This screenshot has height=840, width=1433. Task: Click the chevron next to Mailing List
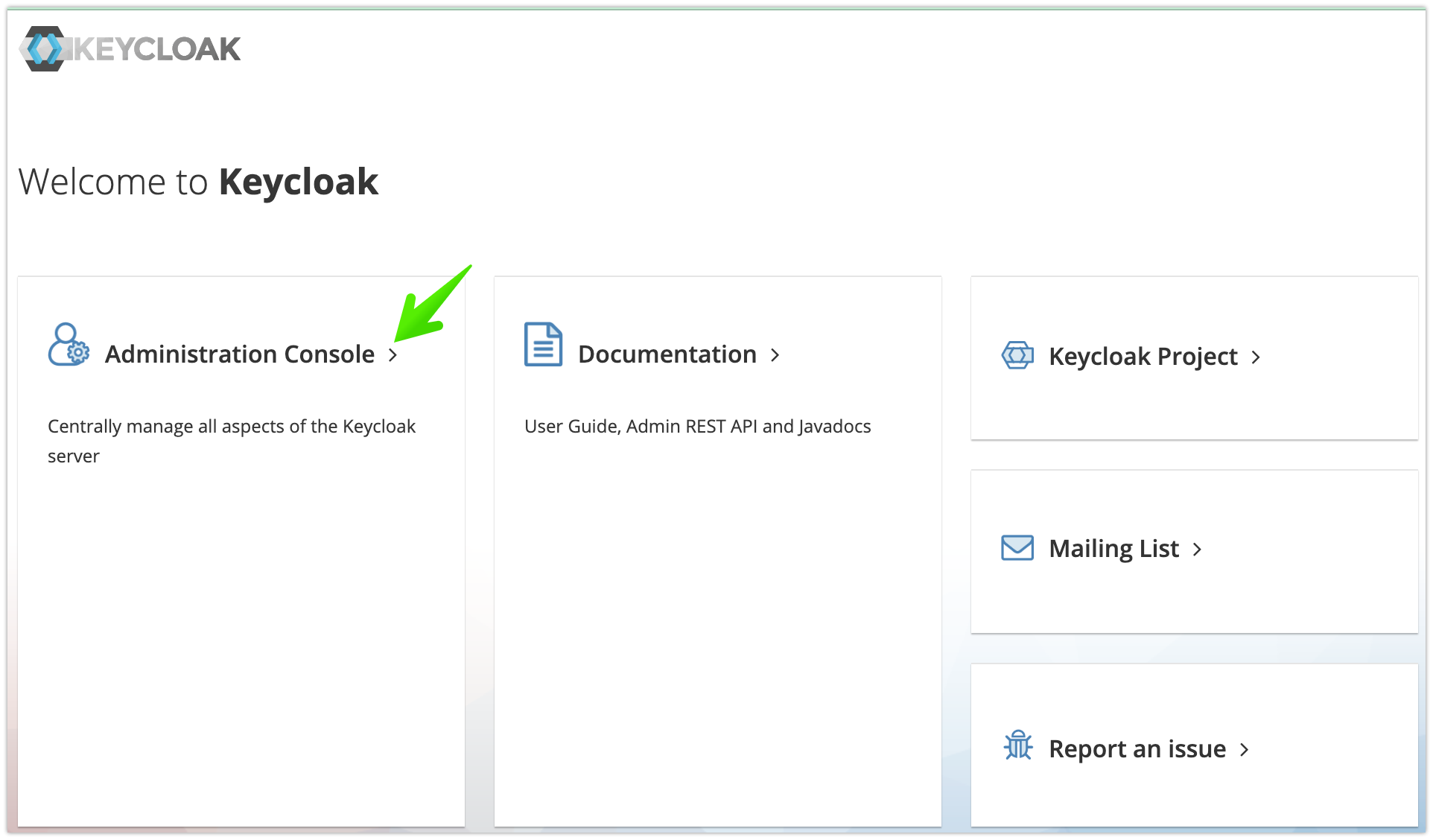coord(1197,550)
